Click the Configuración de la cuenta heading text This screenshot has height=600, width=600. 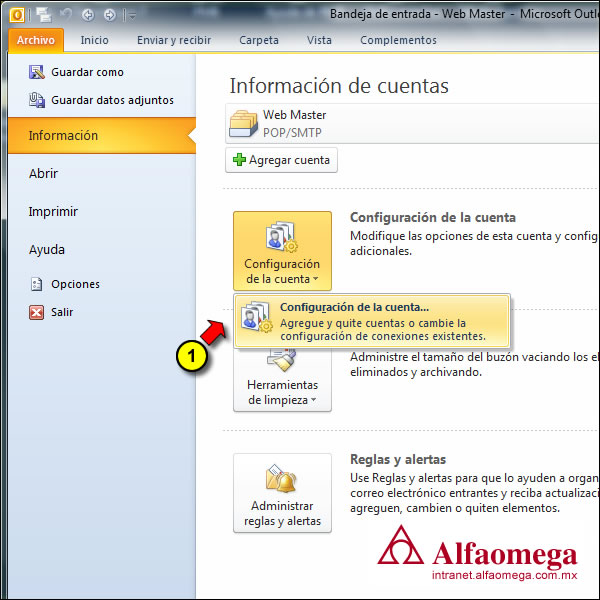[x=433, y=217]
